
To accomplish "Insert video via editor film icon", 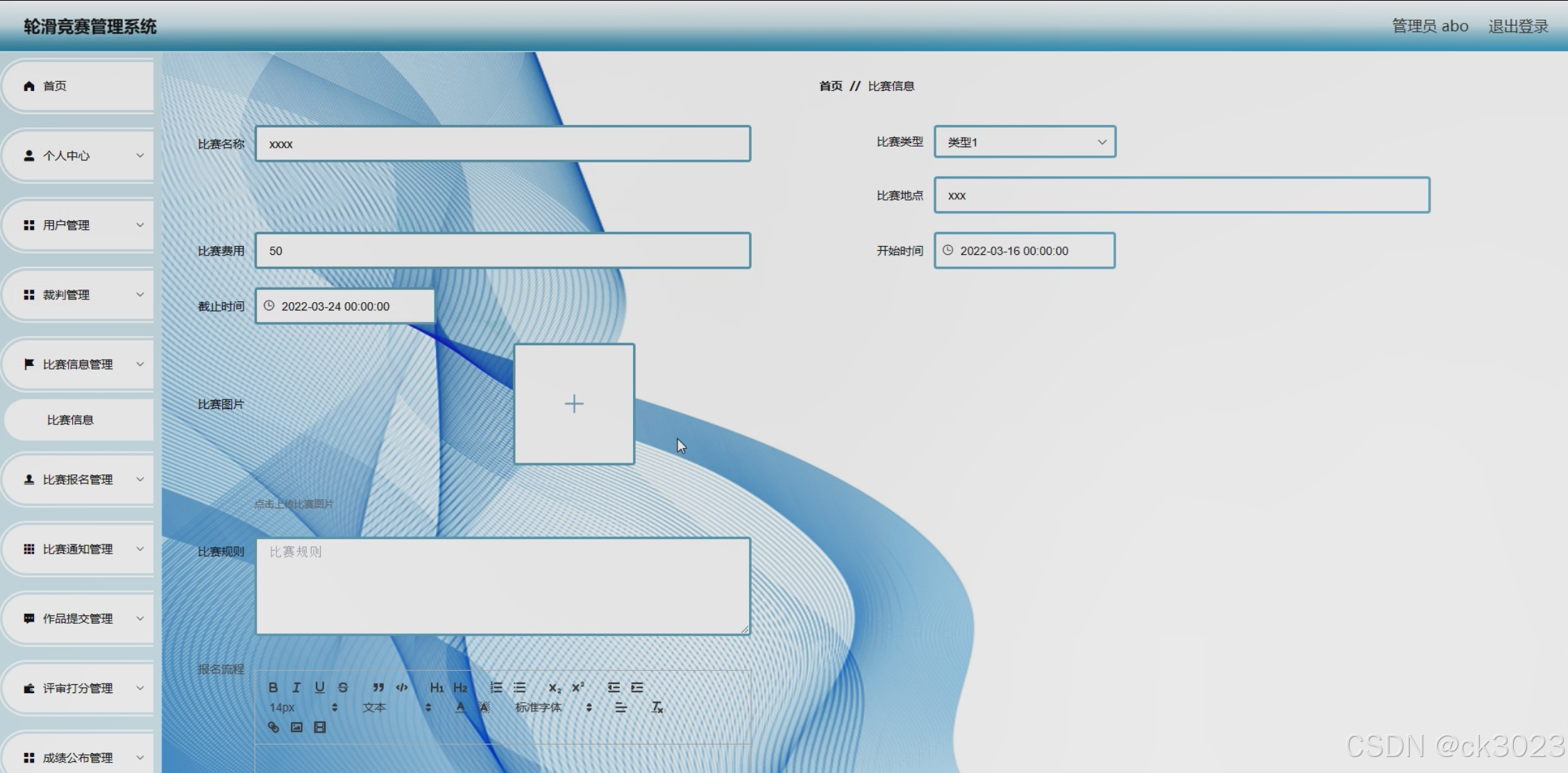I will (320, 727).
